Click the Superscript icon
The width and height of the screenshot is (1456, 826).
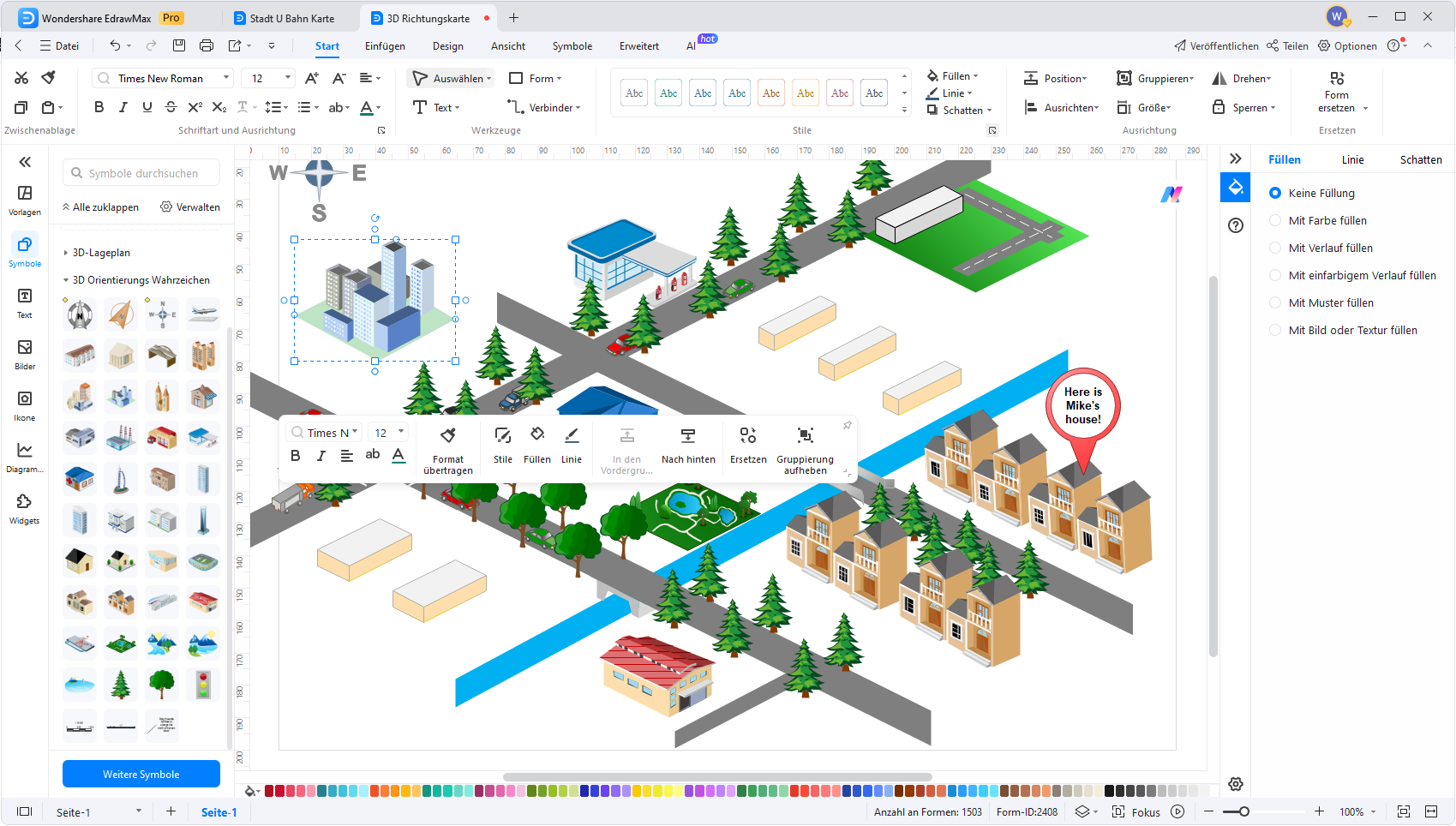click(x=195, y=107)
